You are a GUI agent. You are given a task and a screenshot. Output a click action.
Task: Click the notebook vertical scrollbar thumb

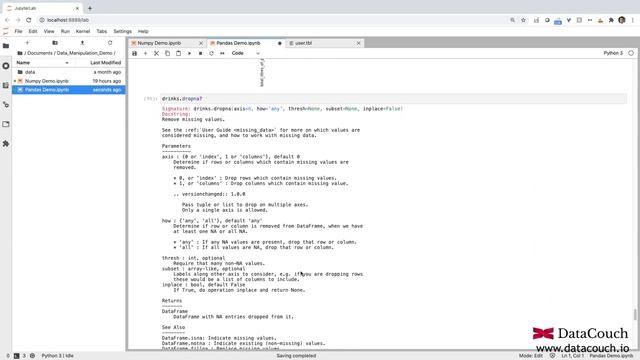pyautogui.click(x=635, y=315)
